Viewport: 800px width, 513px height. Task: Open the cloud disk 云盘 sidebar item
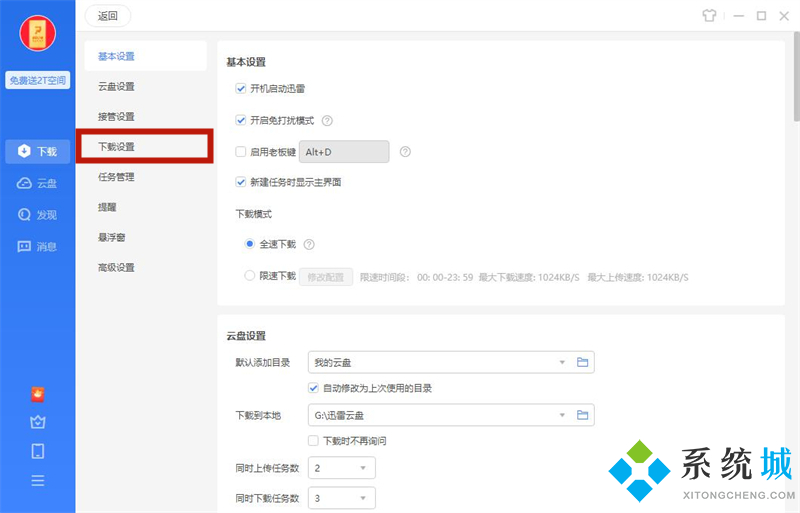pos(37,183)
